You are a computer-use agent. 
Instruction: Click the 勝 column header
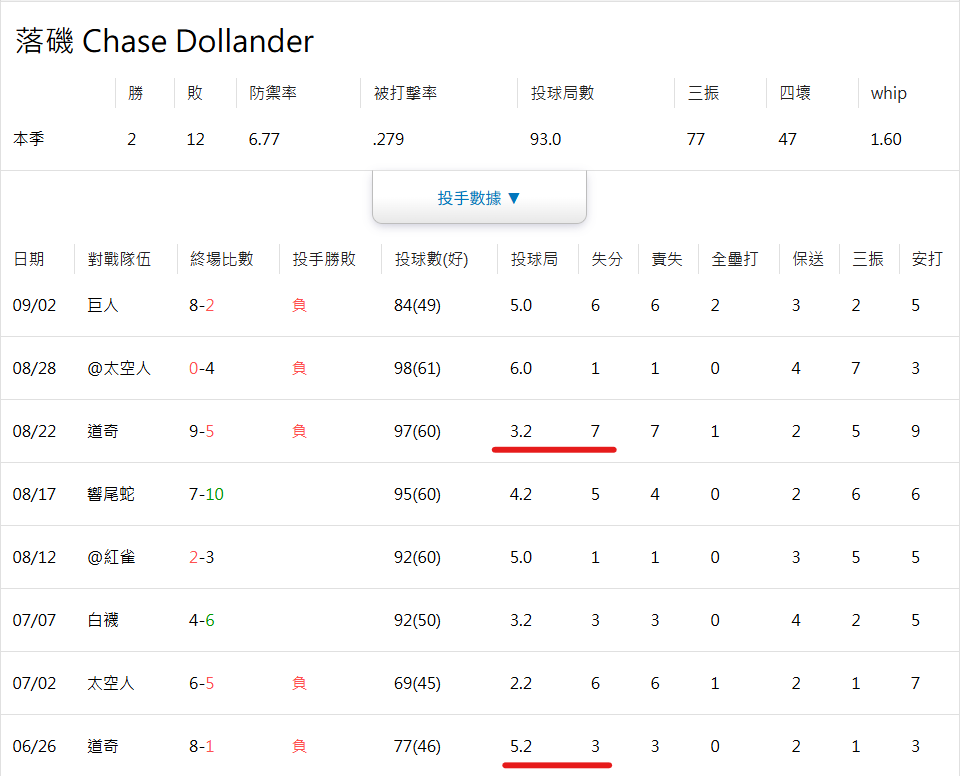pos(135,93)
